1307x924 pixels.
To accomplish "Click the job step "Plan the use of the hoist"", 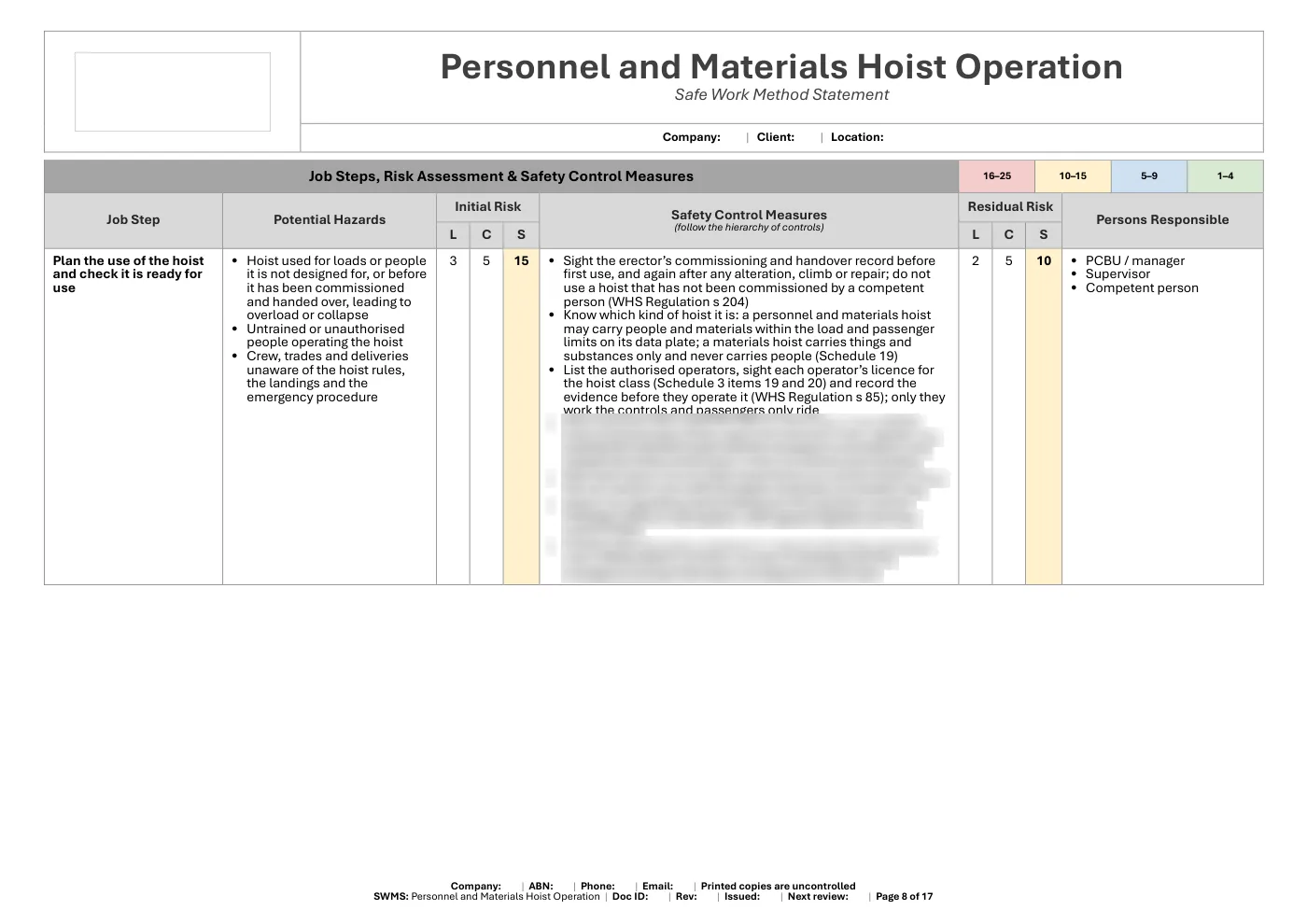I will [128, 274].
